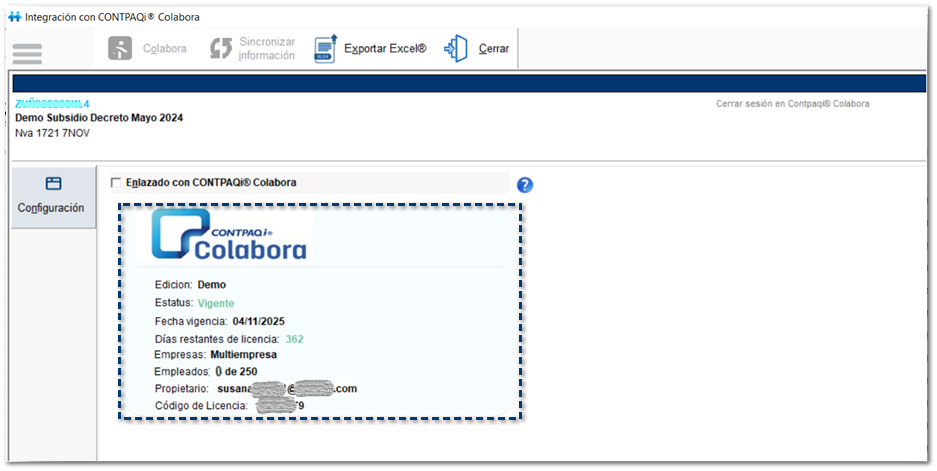
Task: Enable Enlazado con CONTPAQi Colabora checkbox
Action: click(116, 183)
